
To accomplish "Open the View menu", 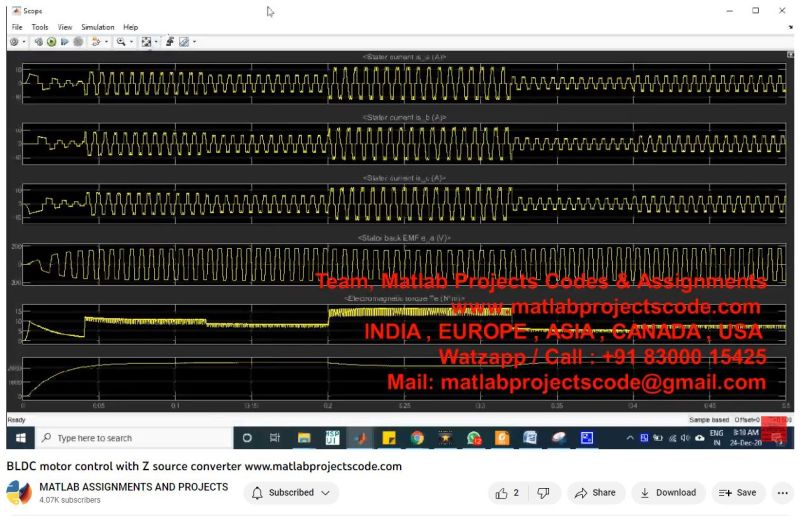I will (65, 27).
